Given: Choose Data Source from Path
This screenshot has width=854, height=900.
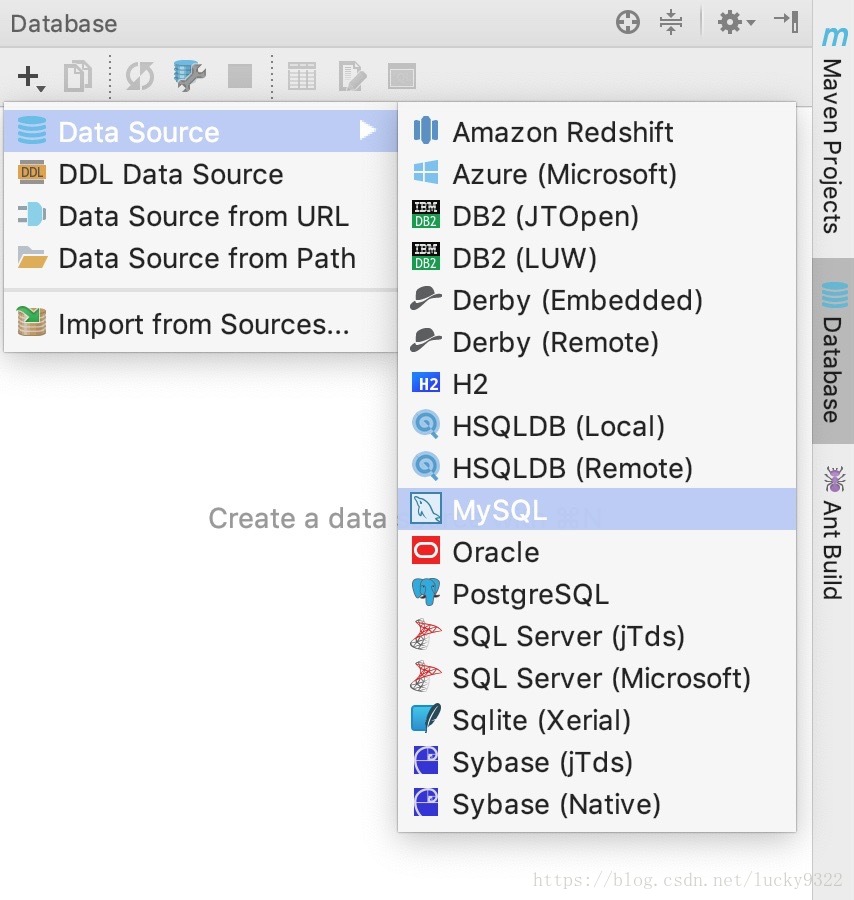Looking at the screenshot, I should tap(201, 258).
